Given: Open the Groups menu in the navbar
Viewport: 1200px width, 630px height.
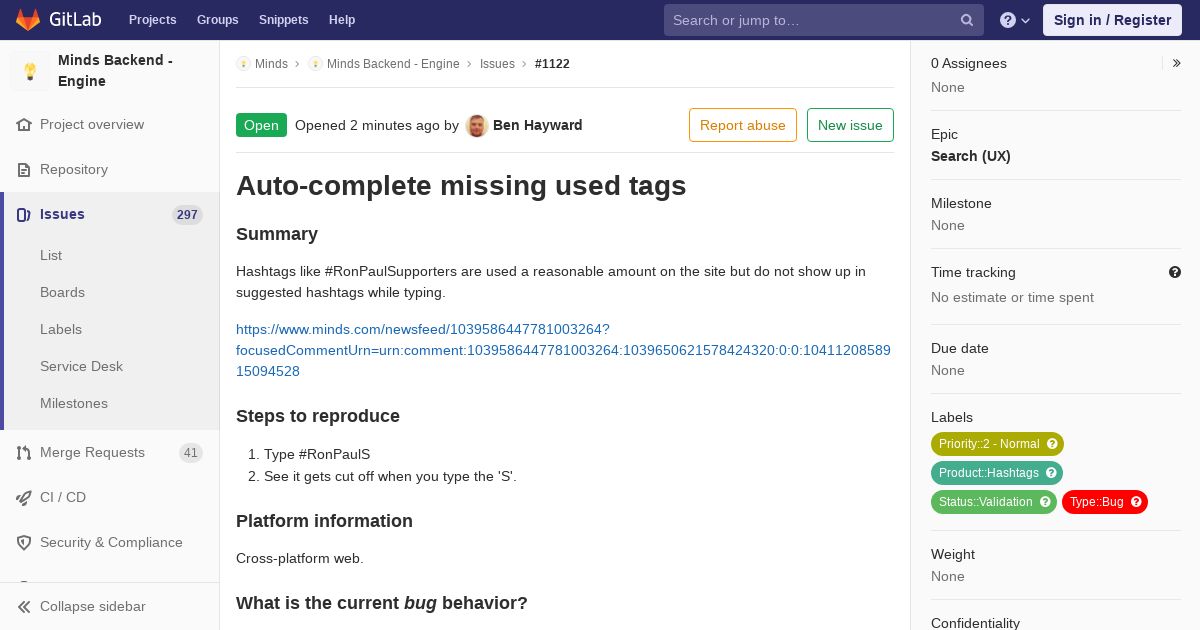Looking at the screenshot, I should click(x=218, y=20).
